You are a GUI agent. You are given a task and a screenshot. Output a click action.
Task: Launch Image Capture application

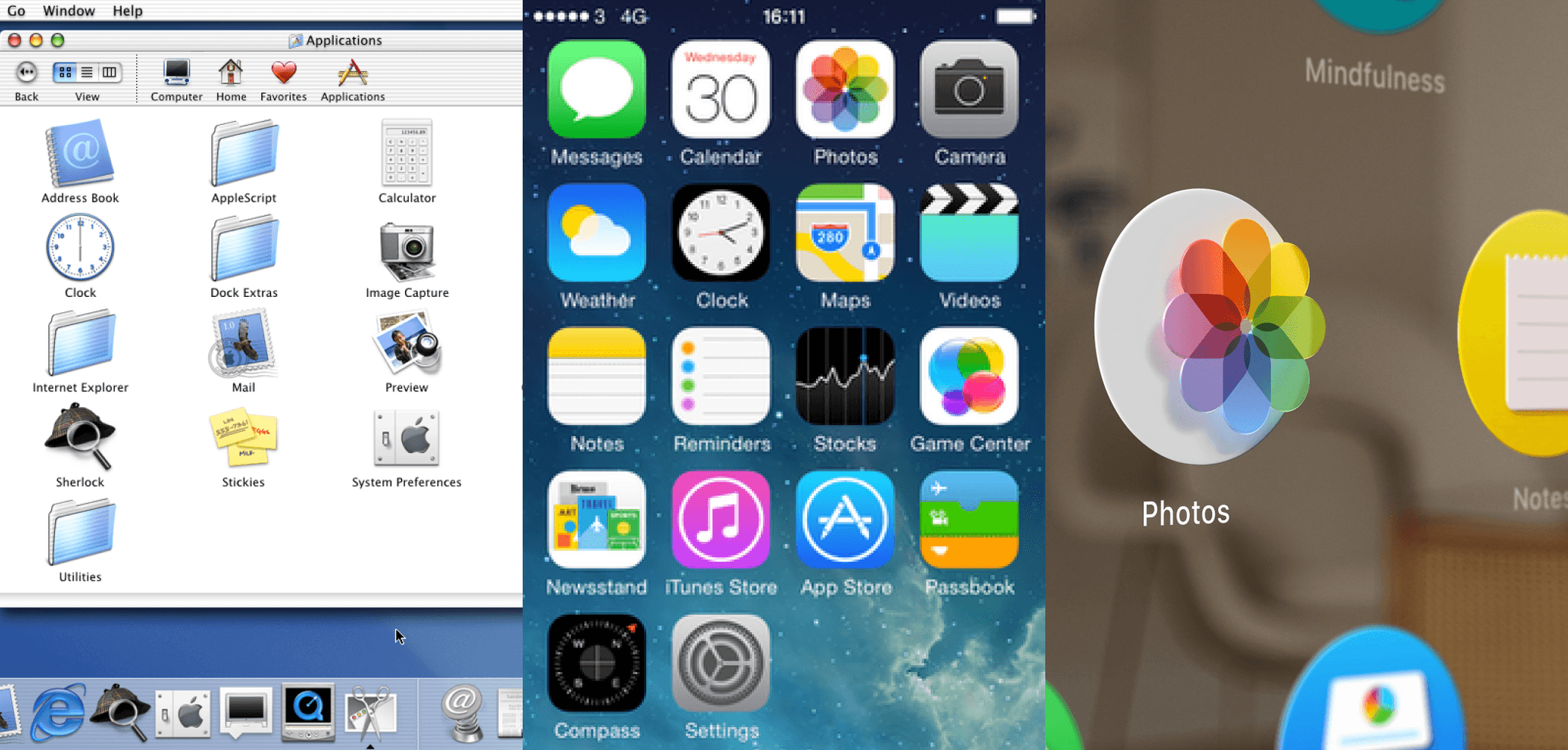pyautogui.click(x=407, y=251)
